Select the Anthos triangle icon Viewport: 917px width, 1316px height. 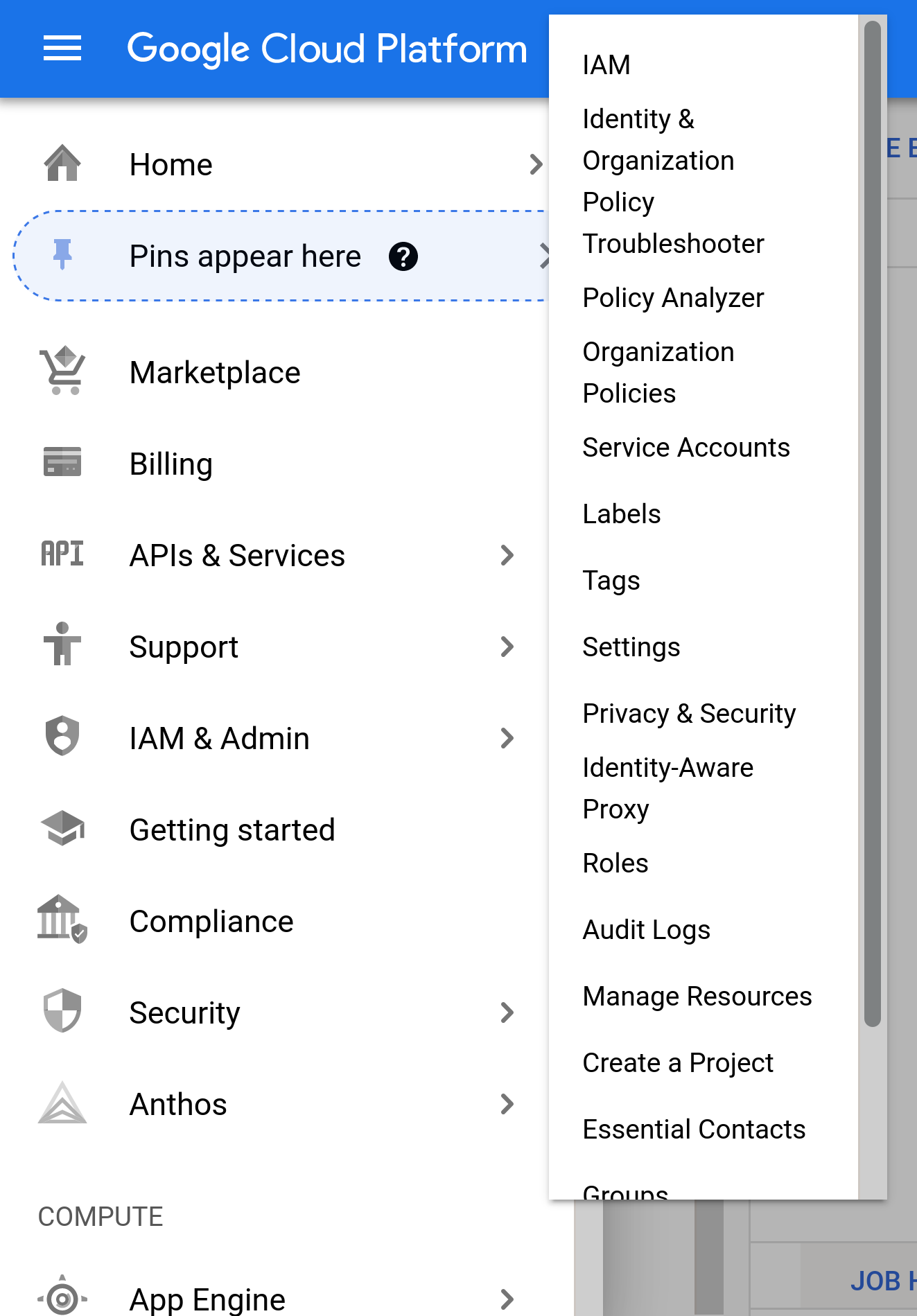(62, 1103)
